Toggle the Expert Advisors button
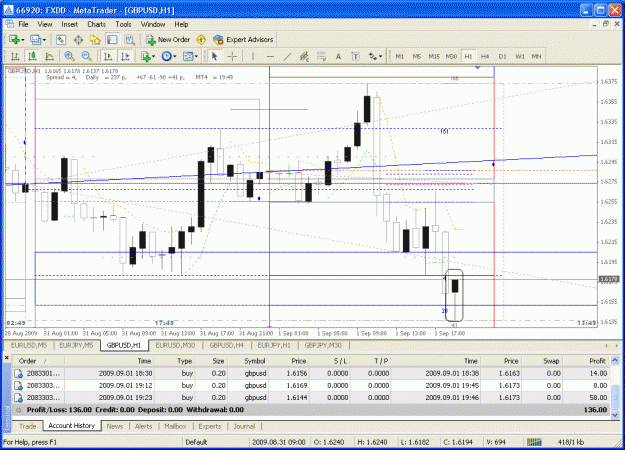Screen dimensions: 625x450 (243, 39)
